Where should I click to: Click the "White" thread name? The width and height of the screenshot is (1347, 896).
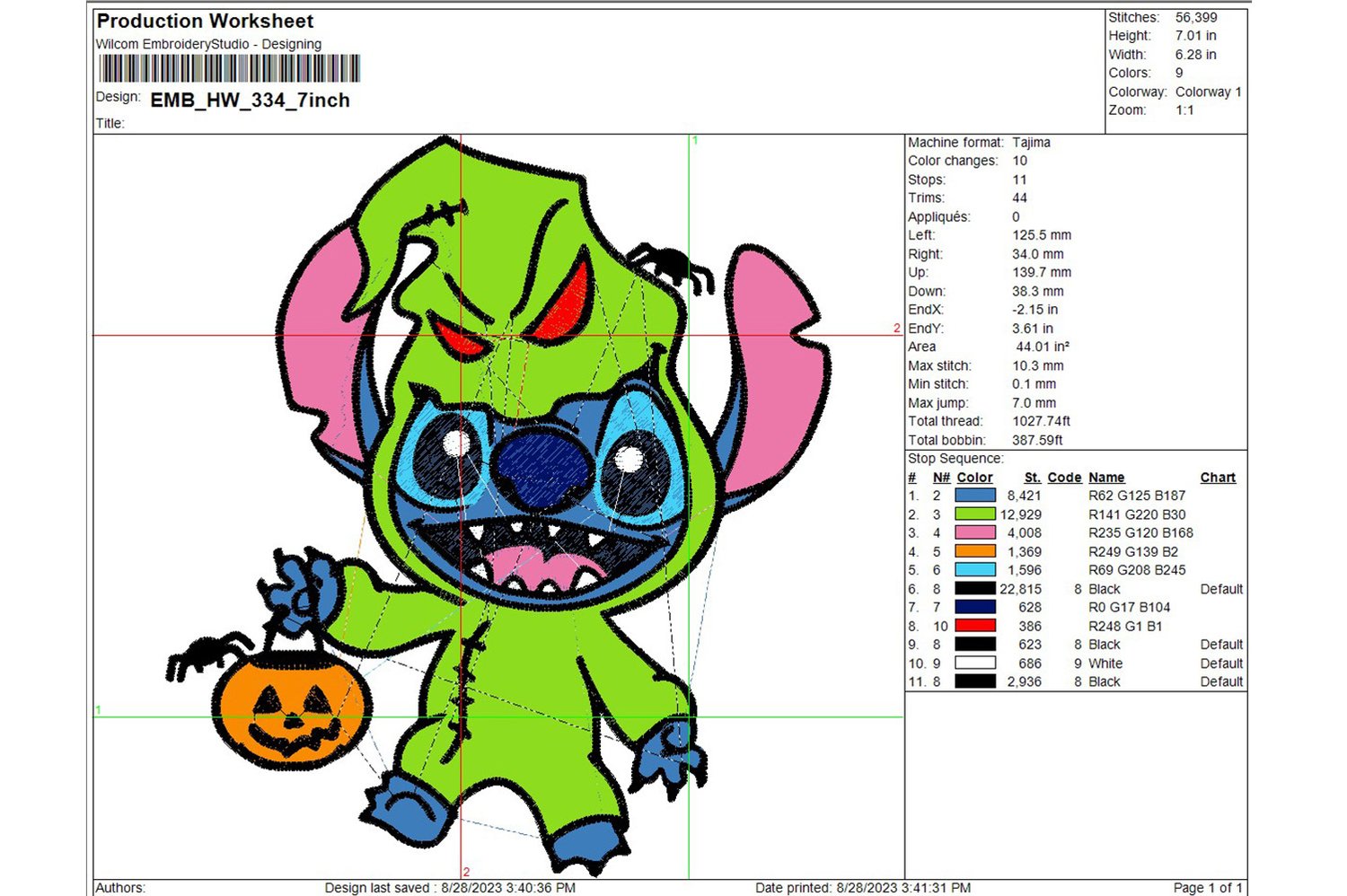(1105, 663)
